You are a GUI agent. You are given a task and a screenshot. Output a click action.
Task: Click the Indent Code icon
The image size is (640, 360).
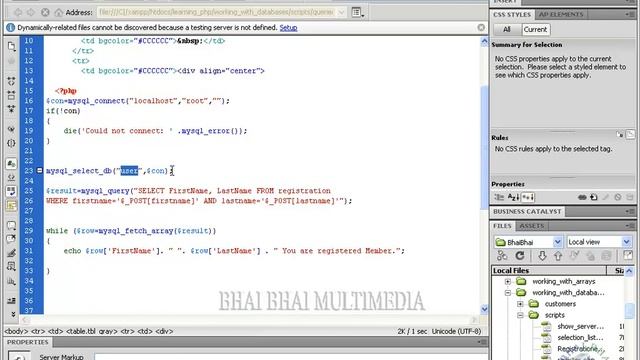tap(11, 301)
